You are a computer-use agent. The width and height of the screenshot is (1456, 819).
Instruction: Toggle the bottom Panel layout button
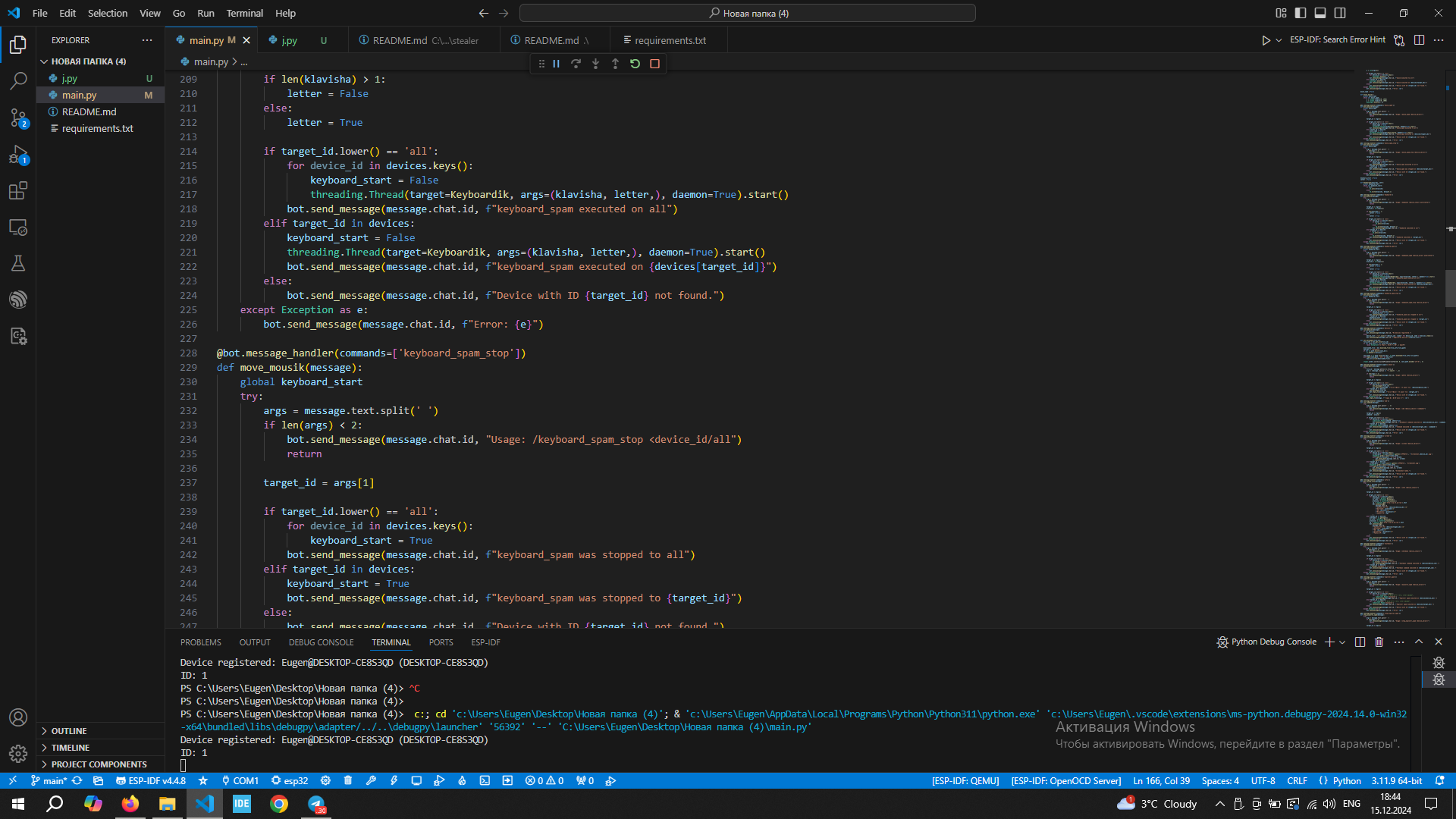click(x=1320, y=13)
